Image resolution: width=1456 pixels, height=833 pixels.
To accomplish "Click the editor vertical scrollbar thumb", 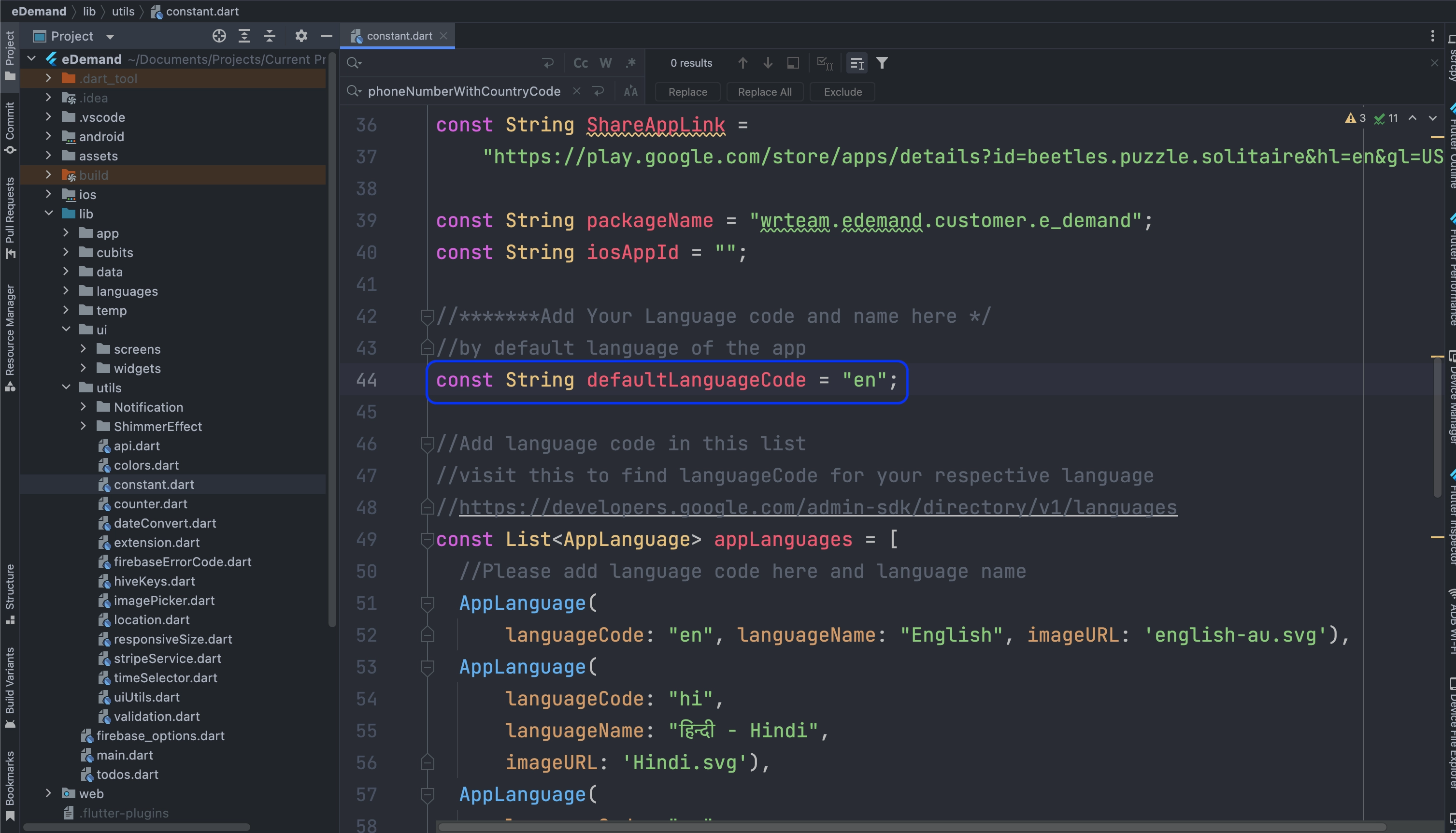I will (1437, 426).
